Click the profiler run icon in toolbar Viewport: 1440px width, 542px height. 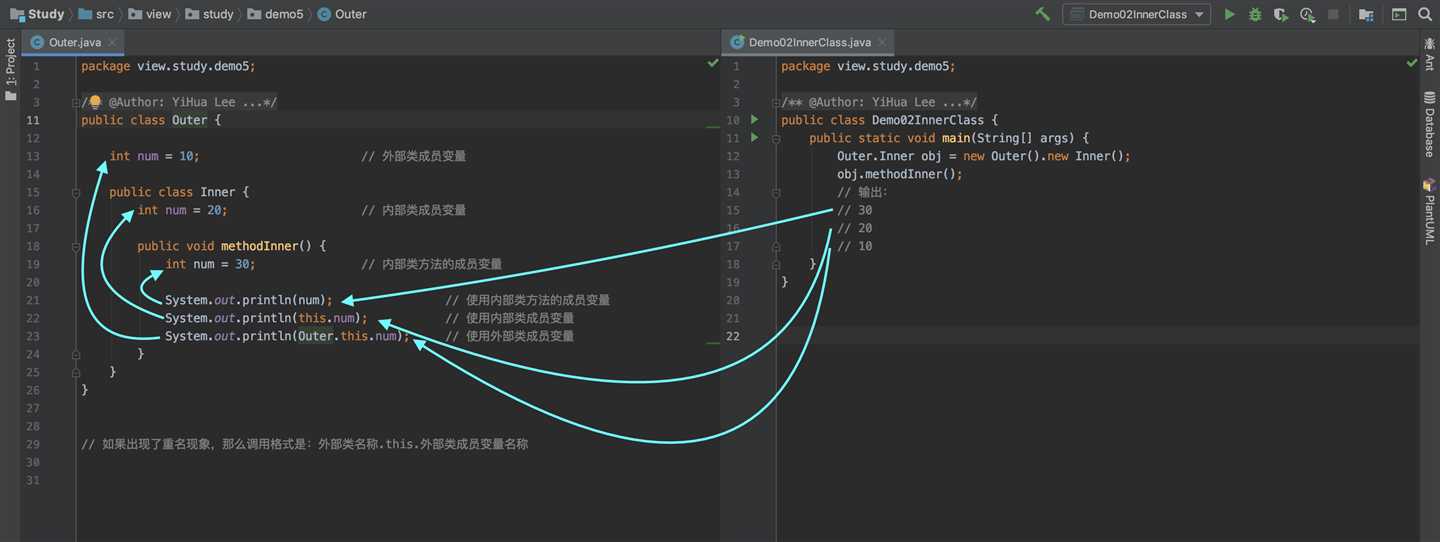[x=1307, y=14]
